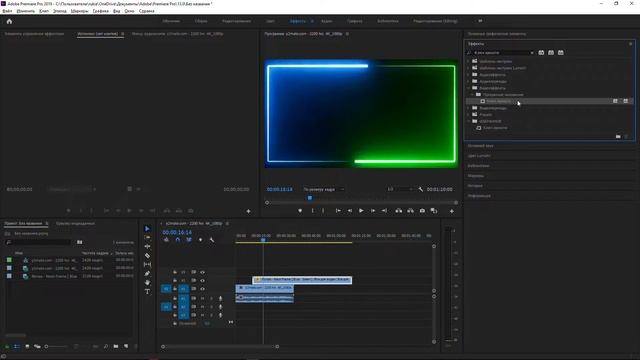
Task: Open the Comparison View button
Action: 434,211
